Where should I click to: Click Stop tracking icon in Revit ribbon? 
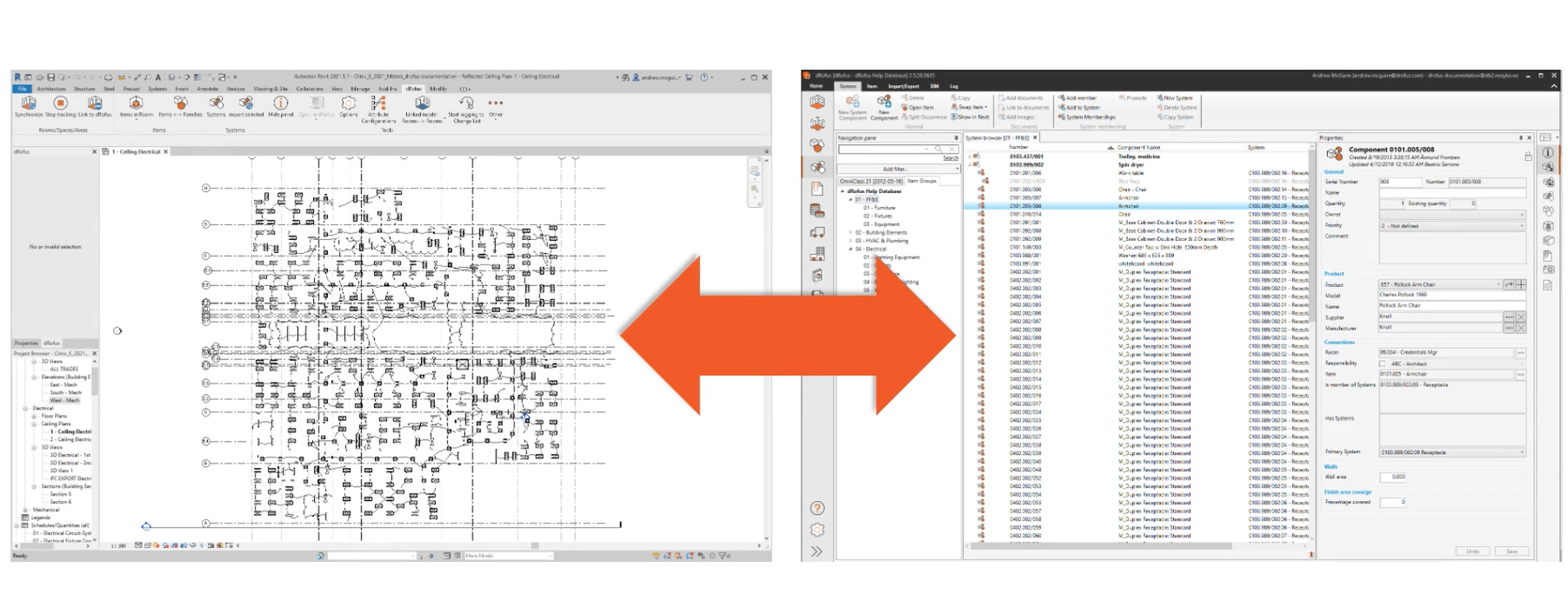point(60,103)
